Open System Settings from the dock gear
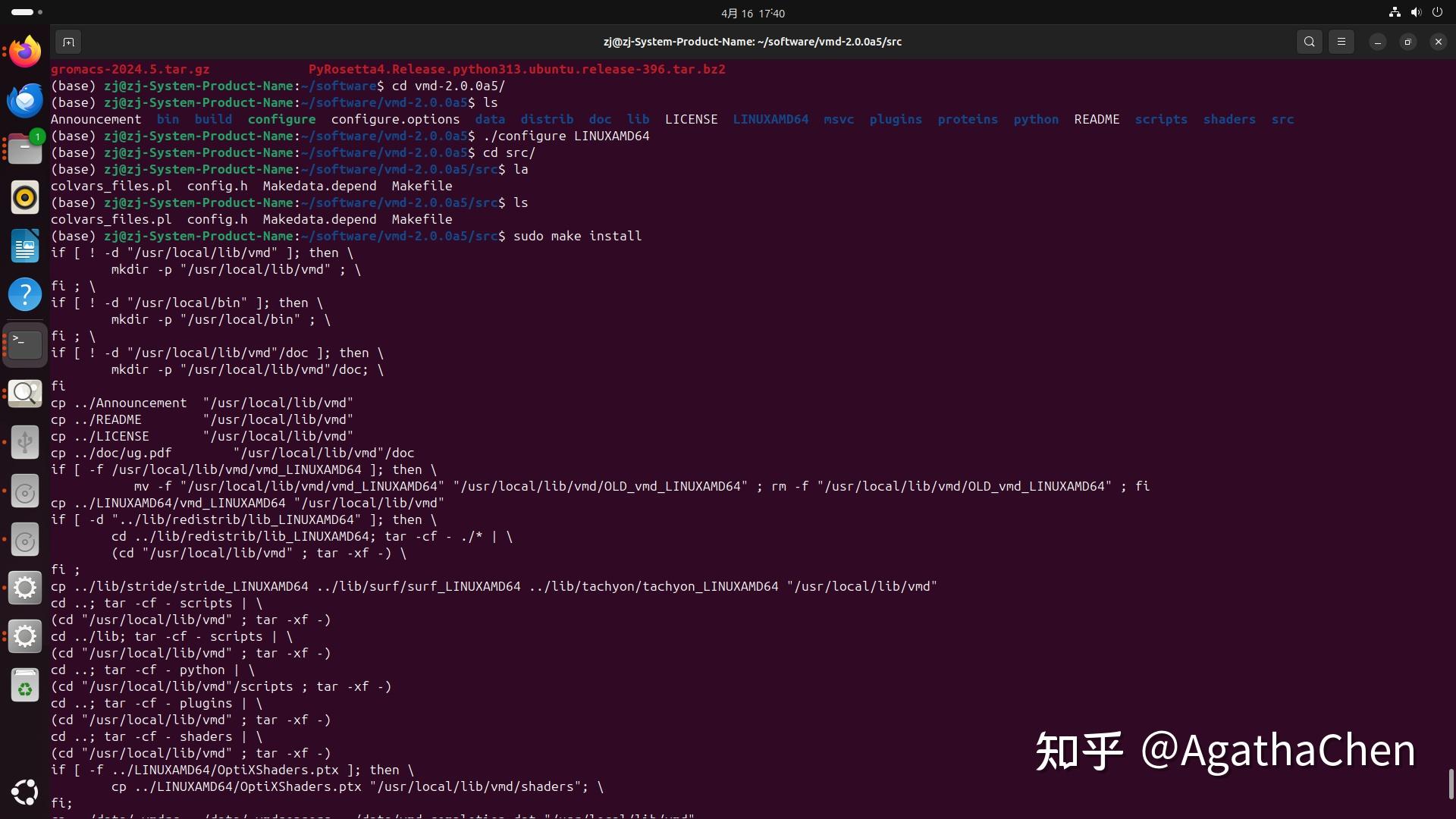Screen dimensions: 1456x819 pos(25,587)
